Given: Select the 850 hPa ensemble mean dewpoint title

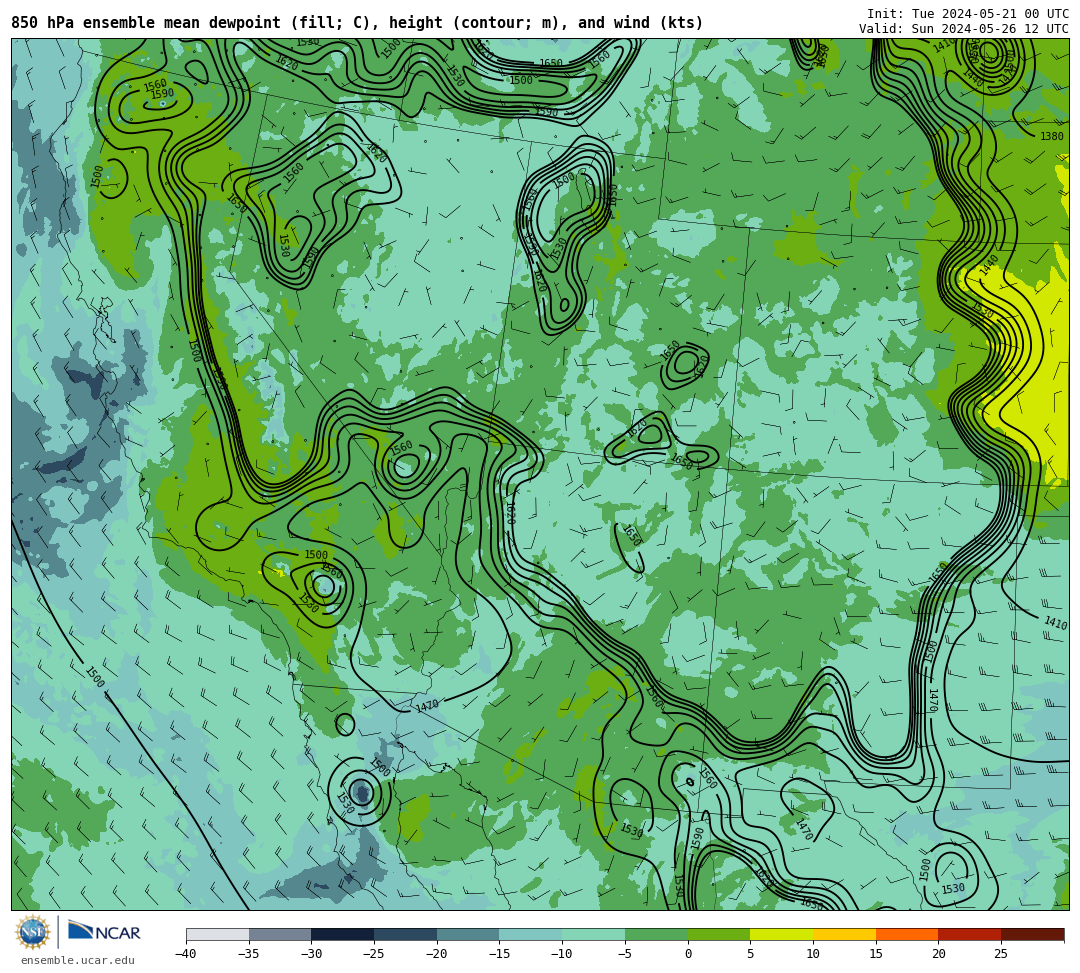Looking at the screenshot, I should [x=357, y=23].
